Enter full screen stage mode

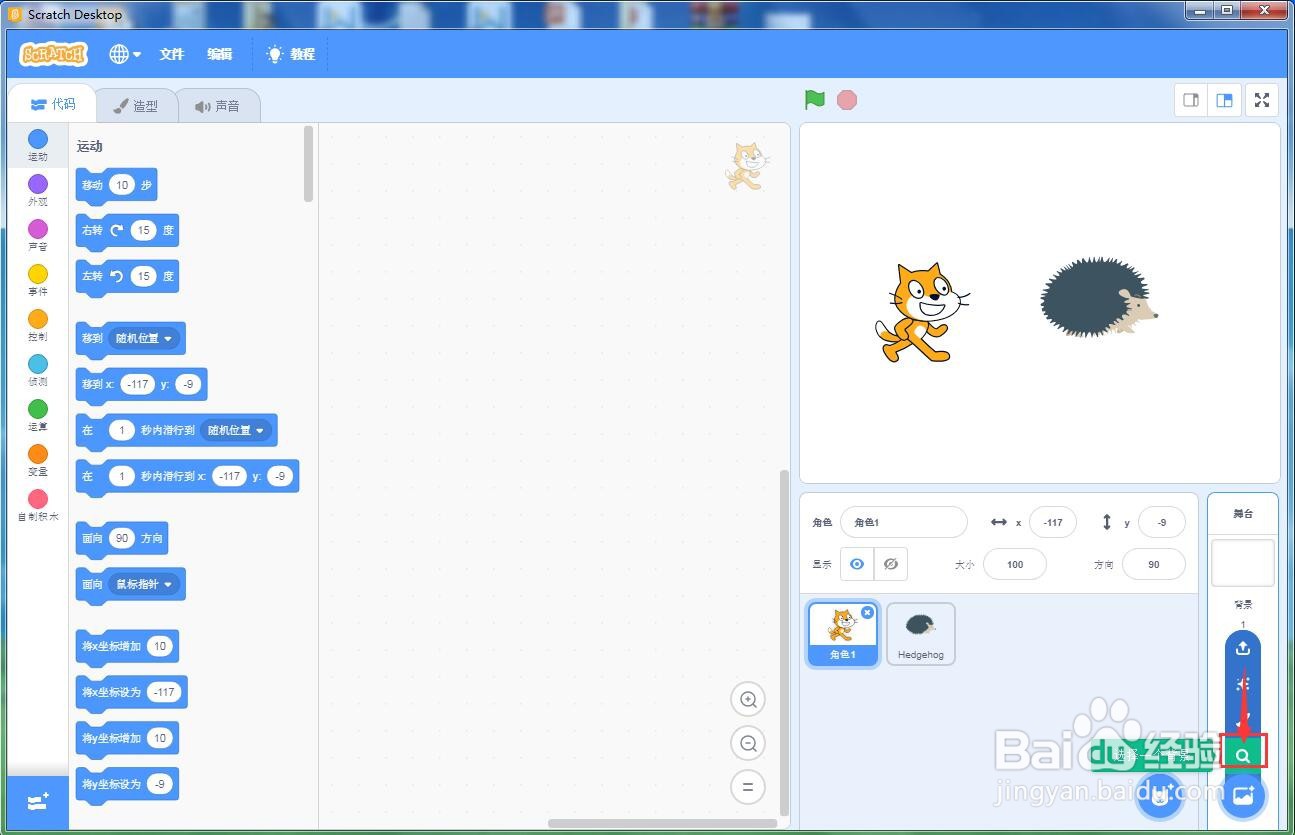pos(1262,100)
